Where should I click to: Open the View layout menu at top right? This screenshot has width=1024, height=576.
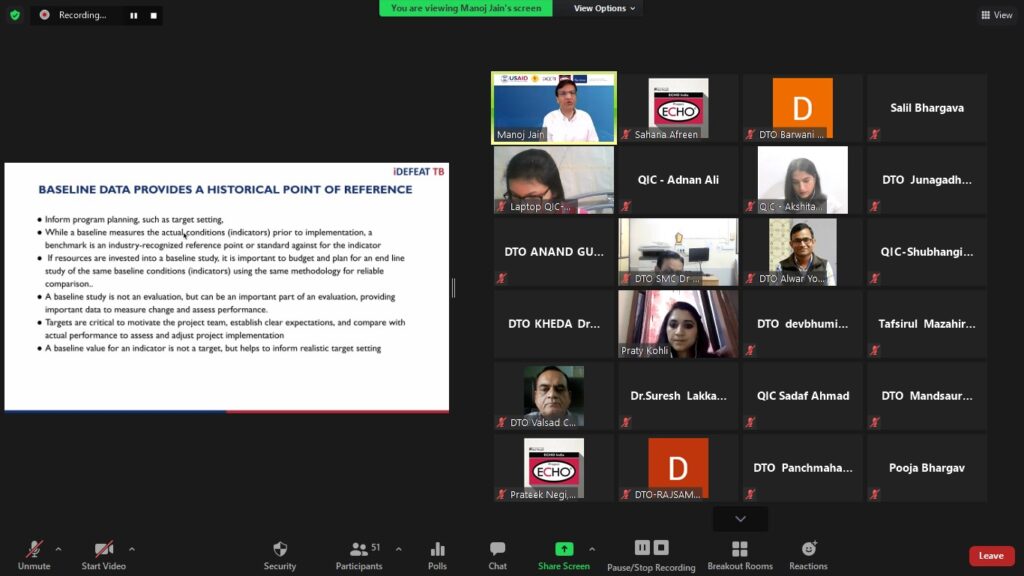(x=997, y=15)
